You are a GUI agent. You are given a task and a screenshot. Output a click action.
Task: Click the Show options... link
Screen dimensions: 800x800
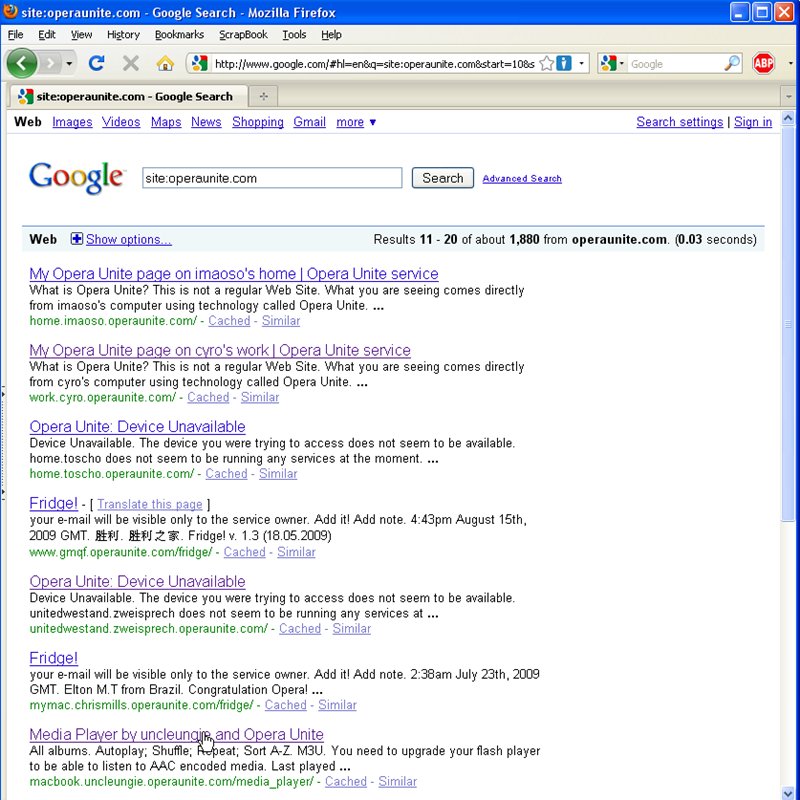tap(129, 239)
